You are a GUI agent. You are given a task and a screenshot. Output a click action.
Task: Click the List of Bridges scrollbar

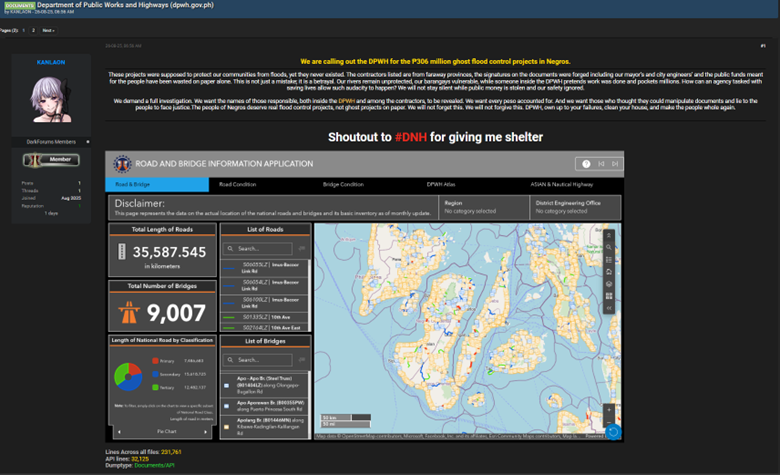310,404
